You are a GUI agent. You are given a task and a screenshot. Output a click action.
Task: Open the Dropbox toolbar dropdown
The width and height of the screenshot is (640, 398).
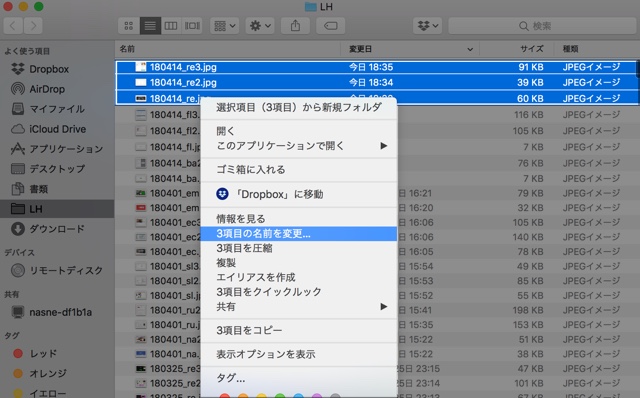coord(427,26)
